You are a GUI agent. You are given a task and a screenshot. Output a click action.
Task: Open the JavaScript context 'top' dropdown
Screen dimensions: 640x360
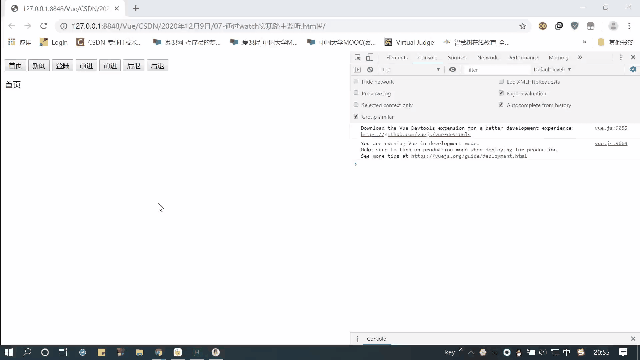(x=411, y=70)
